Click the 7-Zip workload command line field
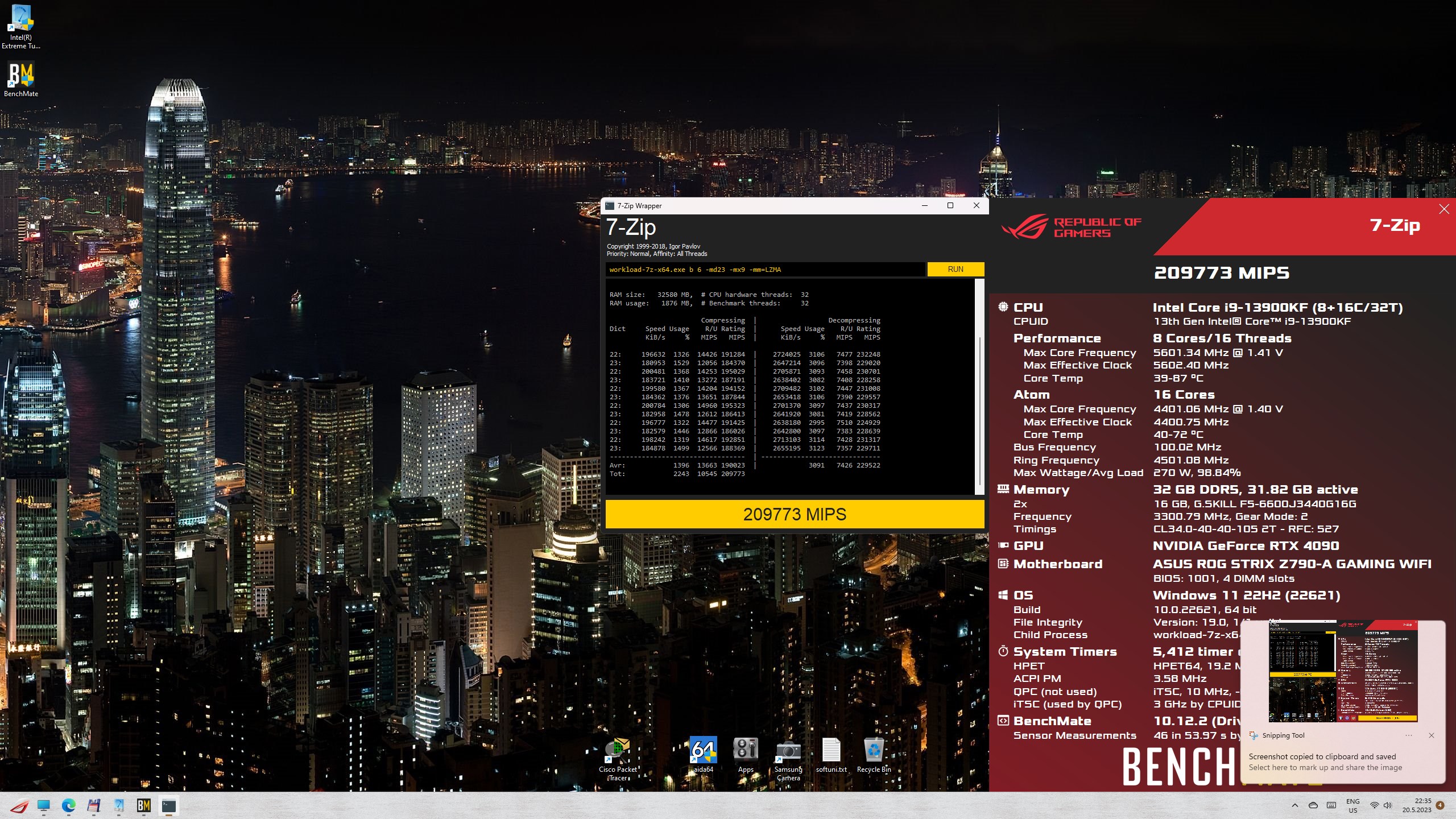 (765, 270)
